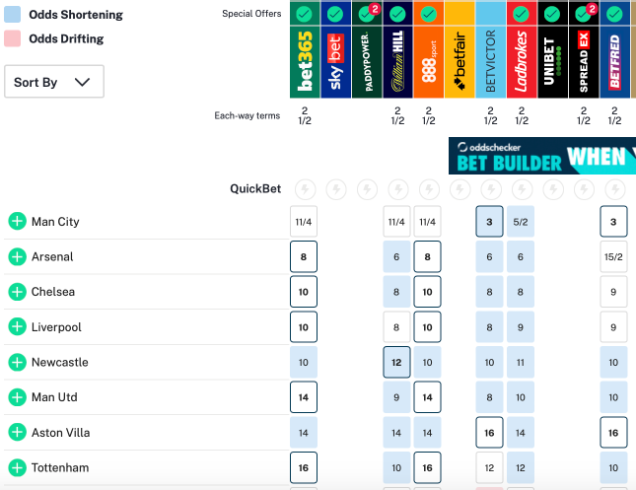636x490 pixels.
Task: Toggle Ladbrokes special offers checkmark
Action: coord(521,14)
